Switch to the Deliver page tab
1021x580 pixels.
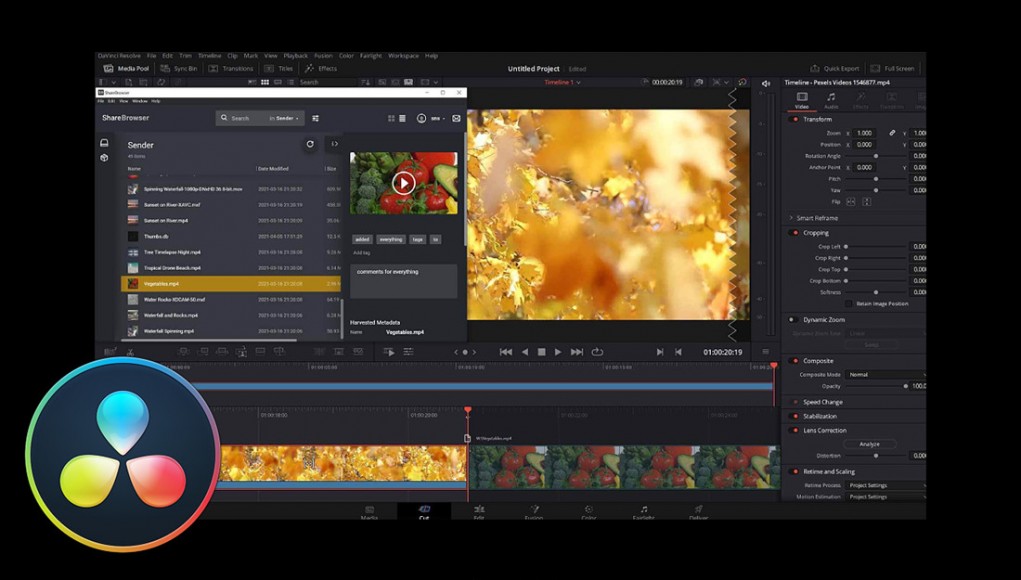click(x=698, y=512)
